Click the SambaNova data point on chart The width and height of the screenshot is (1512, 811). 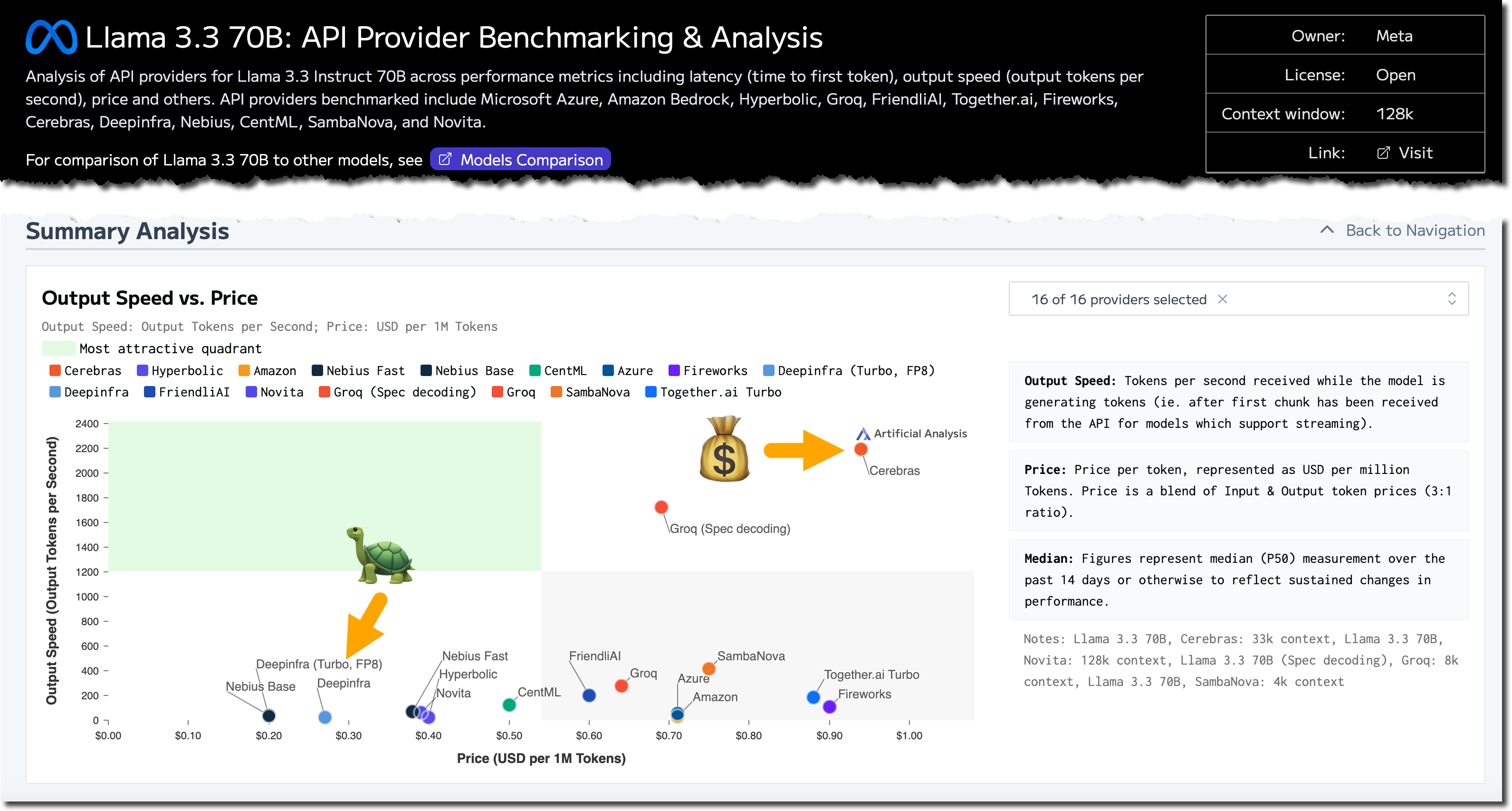(x=708, y=669)
